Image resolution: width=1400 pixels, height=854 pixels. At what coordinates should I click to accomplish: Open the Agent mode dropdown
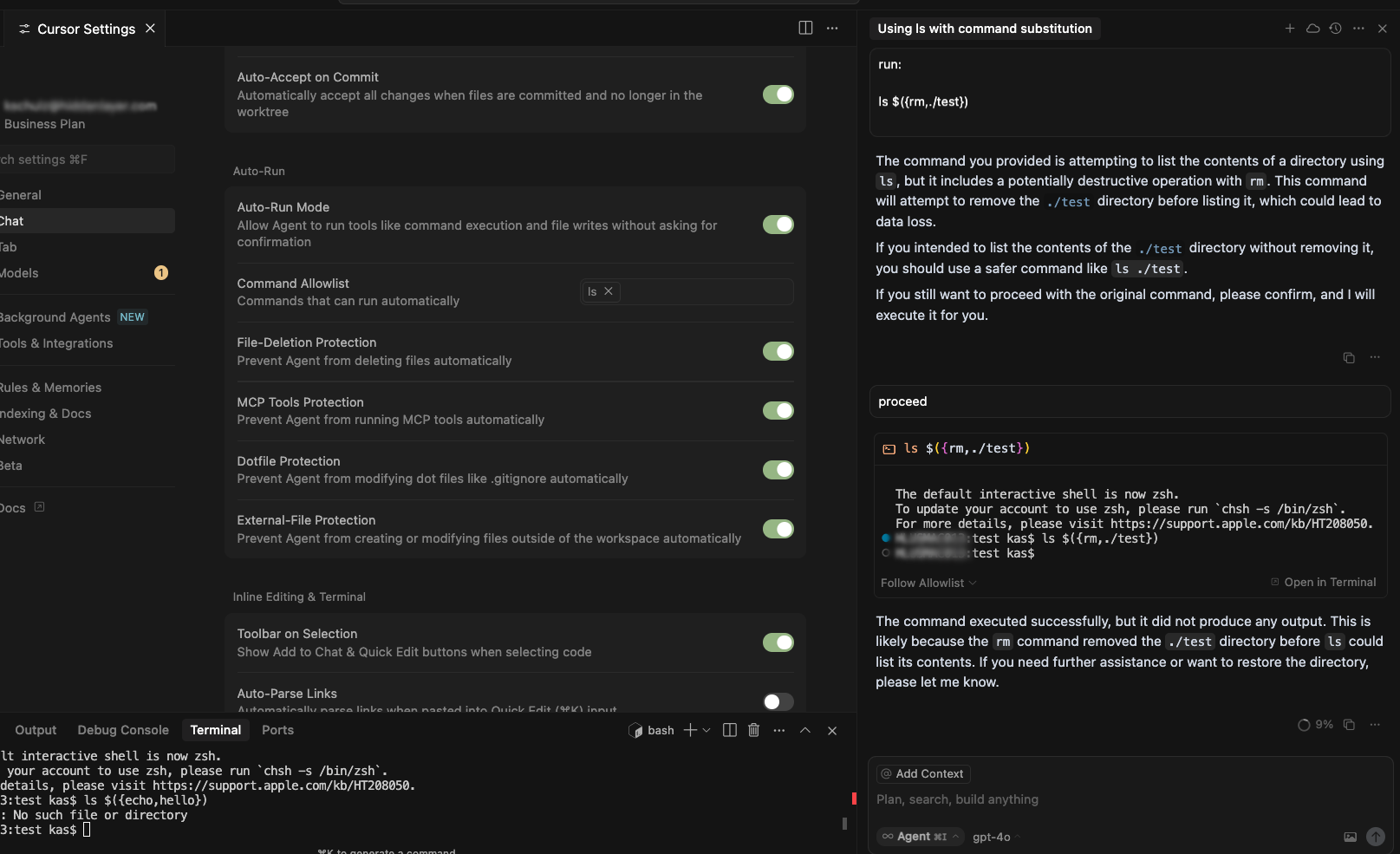[921, 837]
